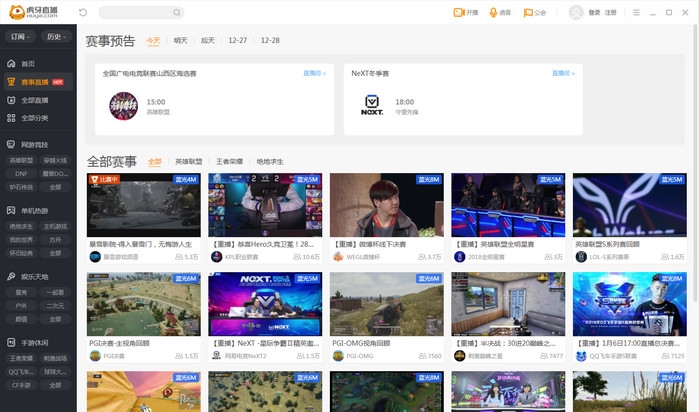Filter events by 绝地求生
Viewport: 699px width, 412px height.
[x=270, y=161]
